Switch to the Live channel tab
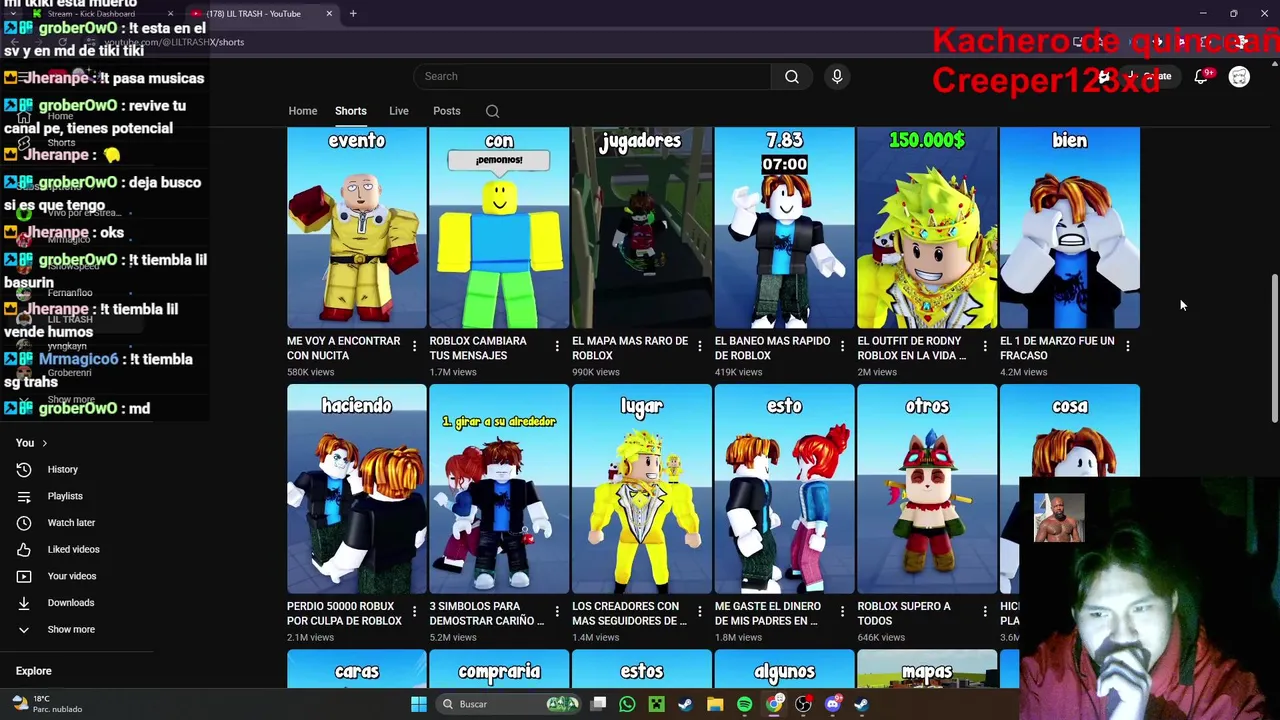Image resolution: width=1280 pixels, height=720 pixels. click(398, 111)
